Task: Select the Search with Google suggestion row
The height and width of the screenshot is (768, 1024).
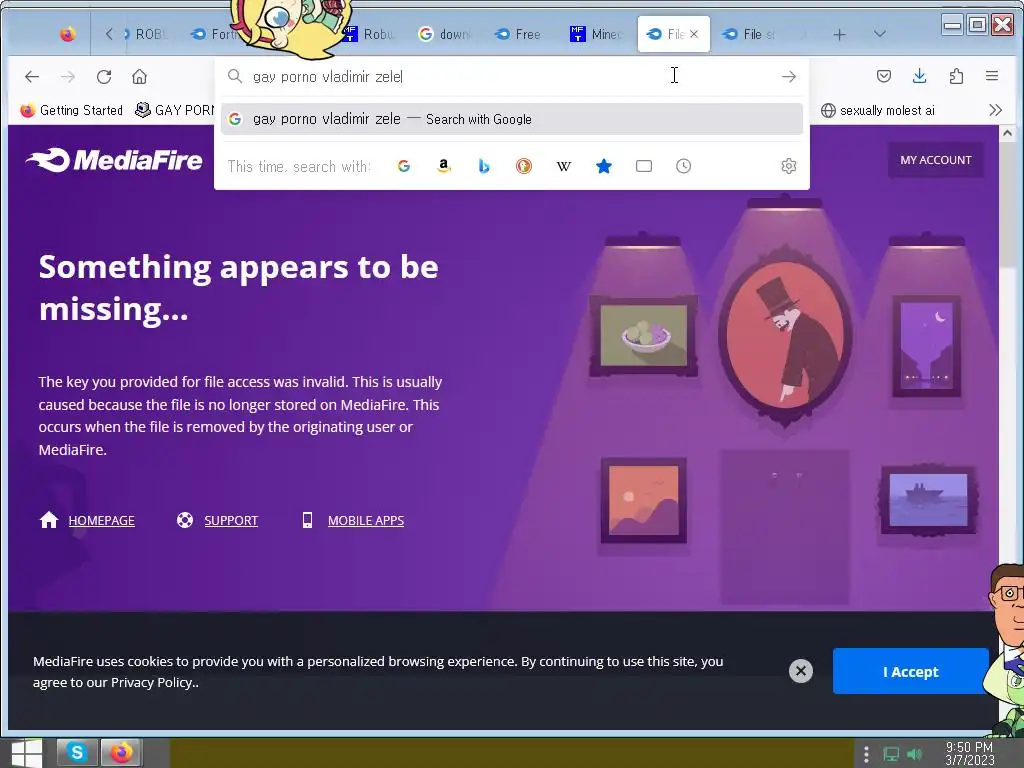Action: click(512, 119)
